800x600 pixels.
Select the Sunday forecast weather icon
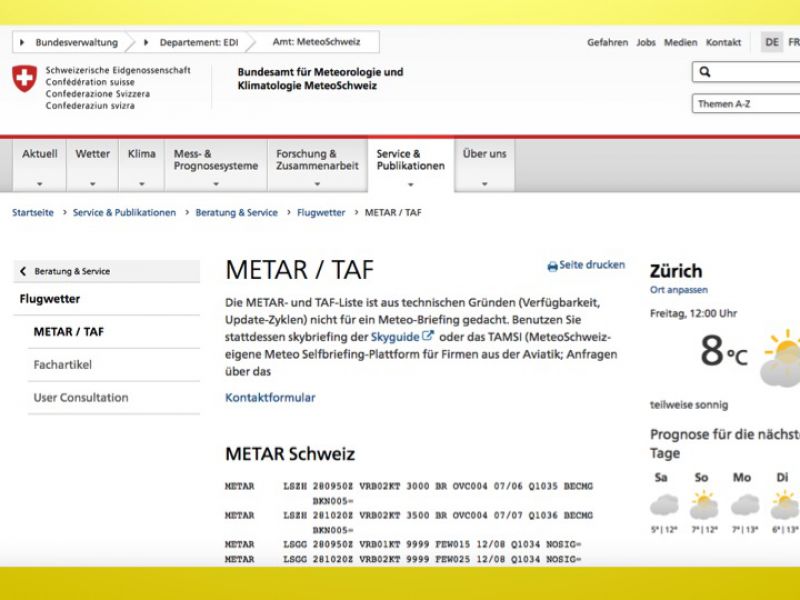tap(704, 505)
